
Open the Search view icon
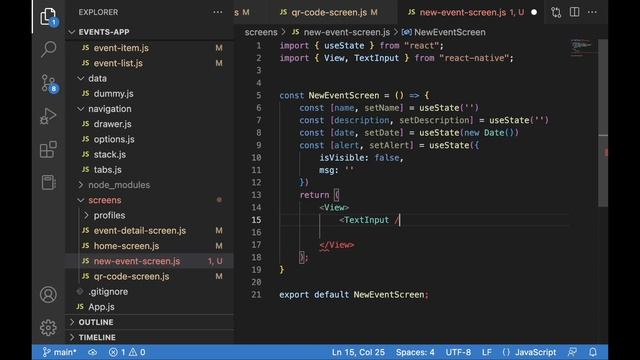48,49
